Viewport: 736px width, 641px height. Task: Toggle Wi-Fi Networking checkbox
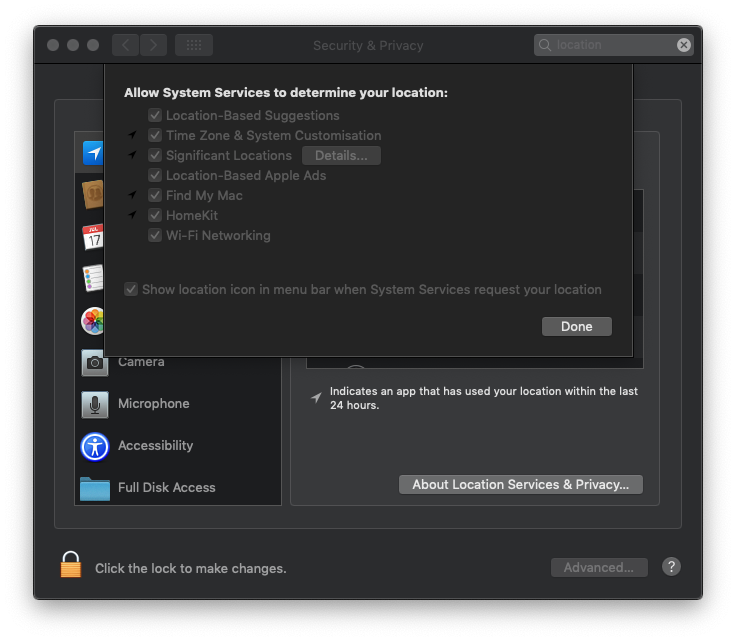pos(155,236)
